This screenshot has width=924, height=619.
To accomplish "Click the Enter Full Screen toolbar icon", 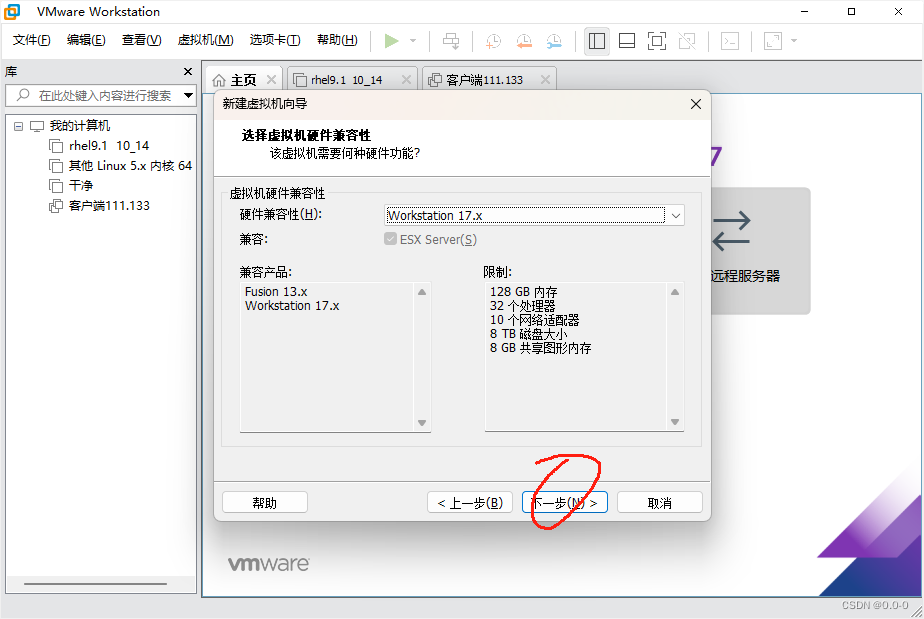I will 657,41.
